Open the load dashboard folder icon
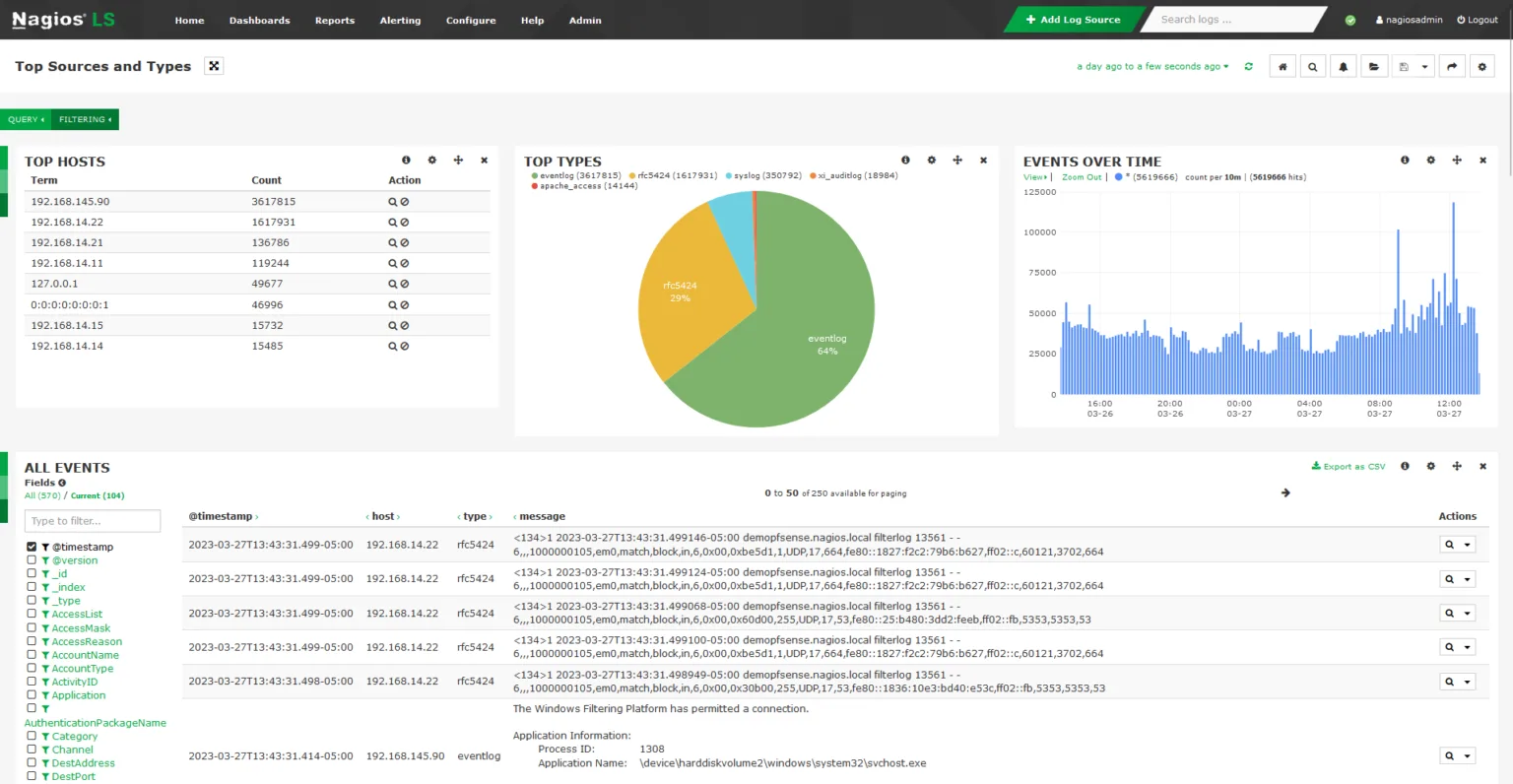This screenshot has width=1513, height=784. 1374,67
